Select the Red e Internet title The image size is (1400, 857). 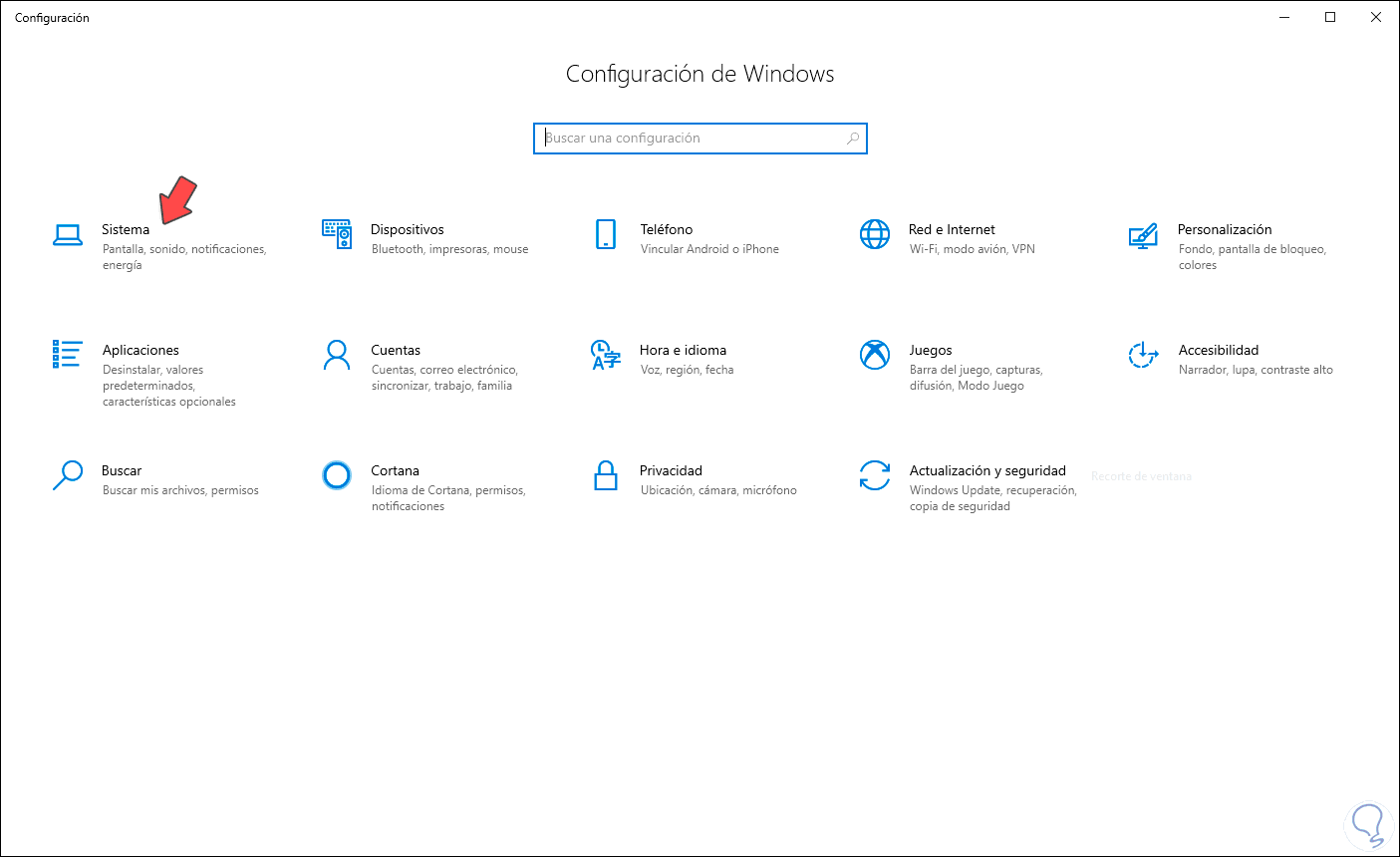tap(952, 229)
